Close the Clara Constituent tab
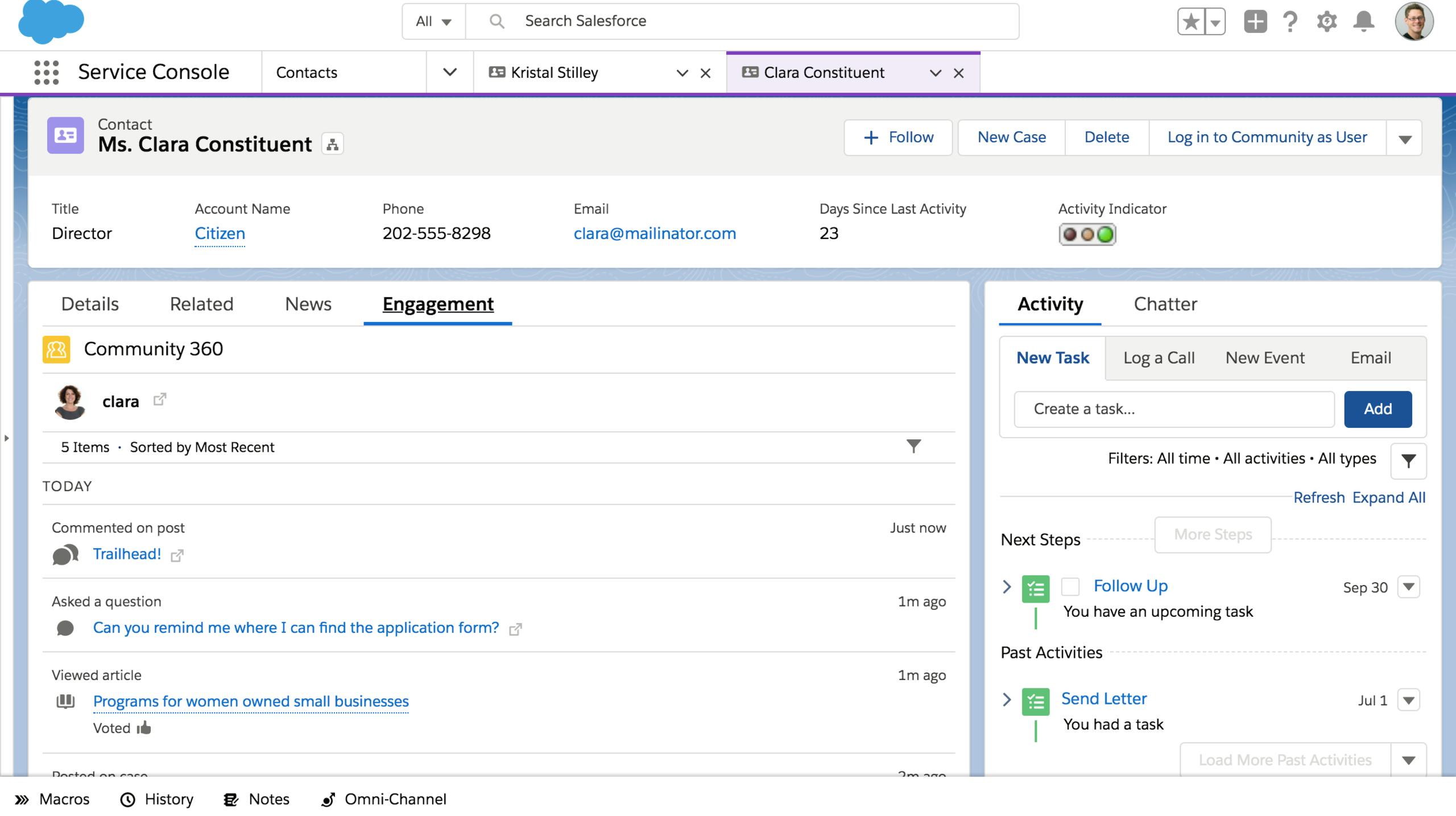Screen dimensions: 1456x816 [958, 73]
